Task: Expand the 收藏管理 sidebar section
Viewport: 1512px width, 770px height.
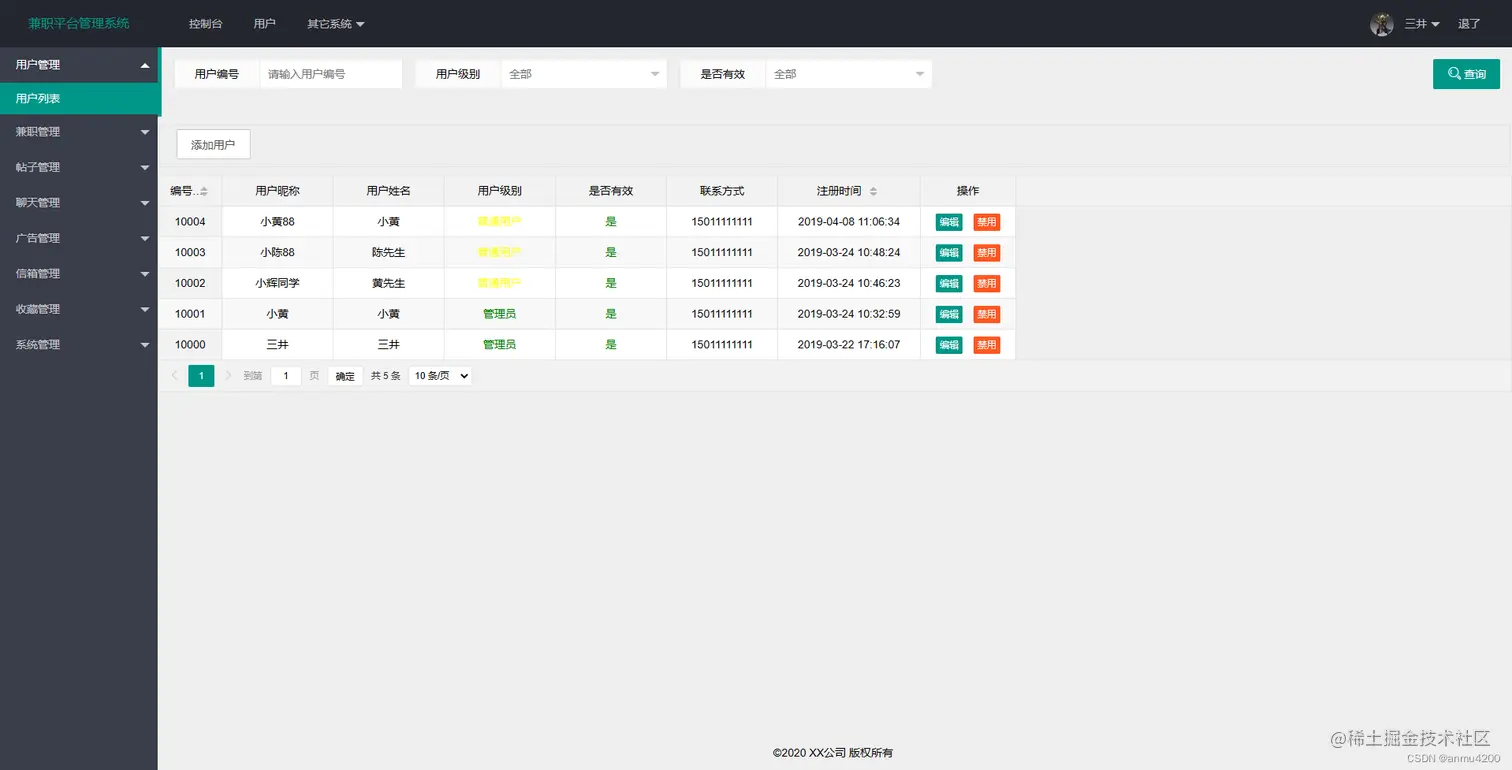Action: point(79,309)
